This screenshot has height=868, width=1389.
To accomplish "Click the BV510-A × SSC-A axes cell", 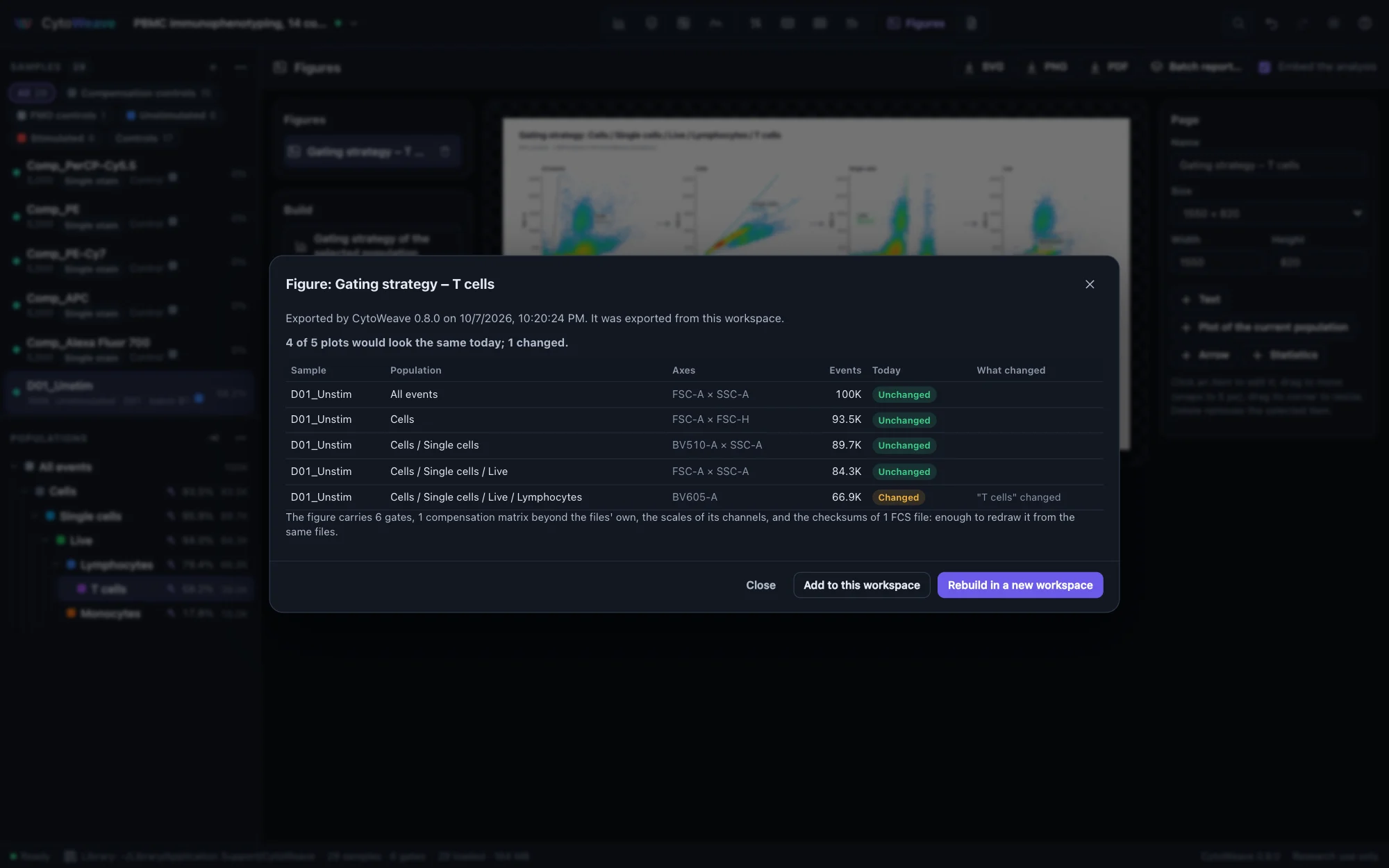I will pos(717,445).
